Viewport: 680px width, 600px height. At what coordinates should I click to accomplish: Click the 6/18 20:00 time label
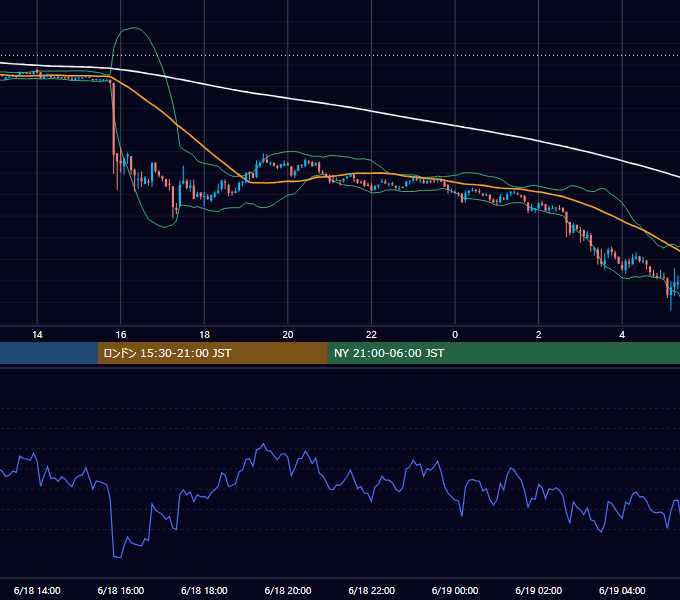tap(288, 590)
